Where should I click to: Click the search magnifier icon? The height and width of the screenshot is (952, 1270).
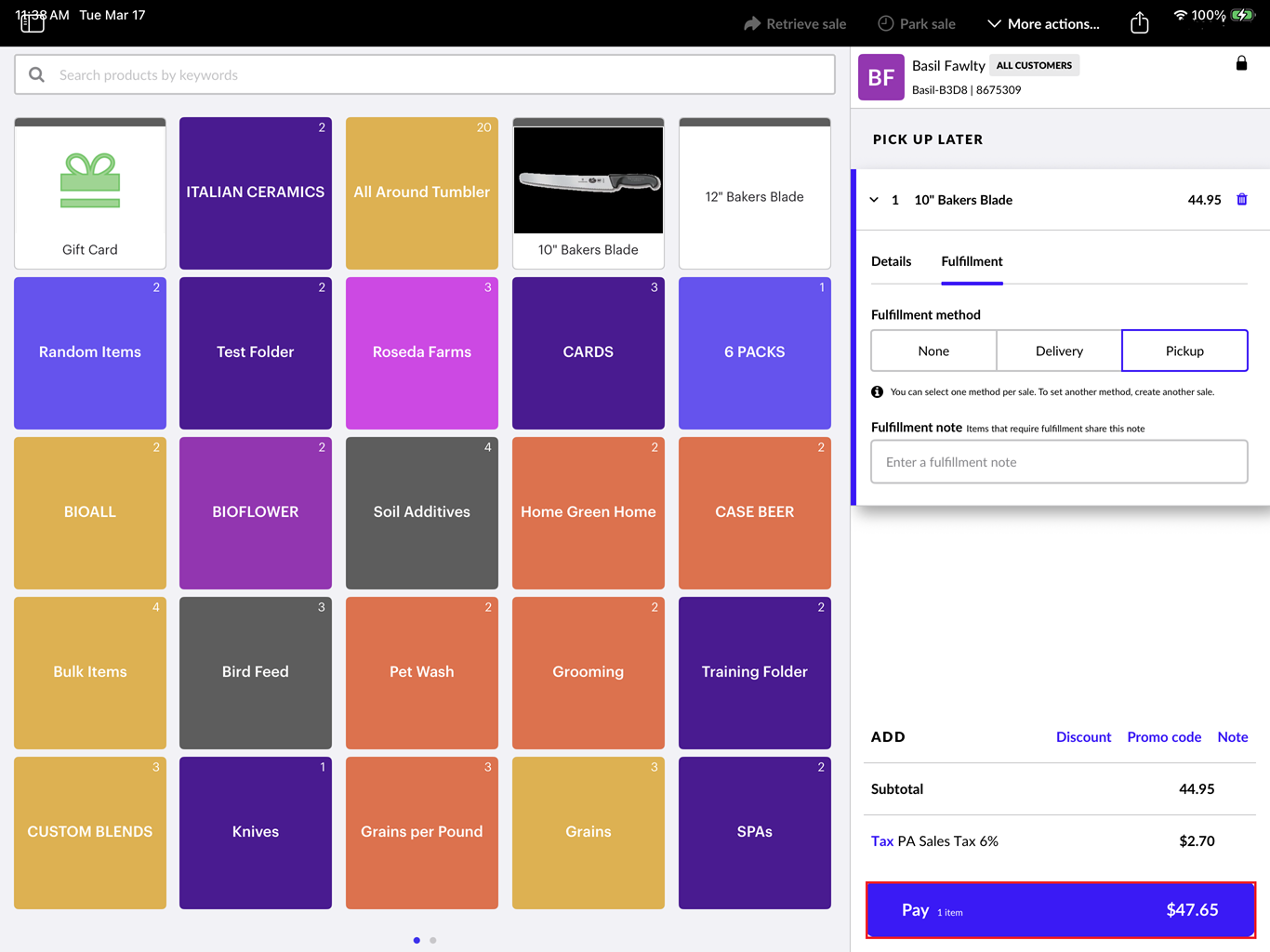click(36, 75)
